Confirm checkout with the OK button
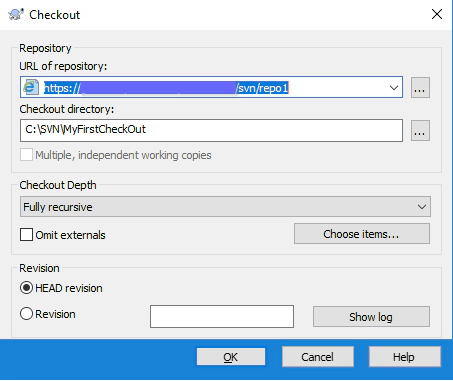This screenshot has height=381, width=453. pos(231,357)
